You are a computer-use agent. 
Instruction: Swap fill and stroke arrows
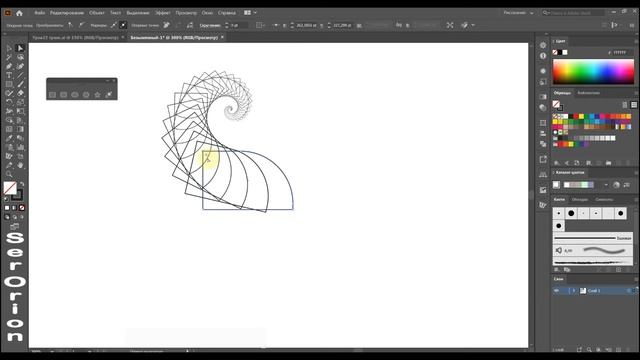[x=22, y=184]
